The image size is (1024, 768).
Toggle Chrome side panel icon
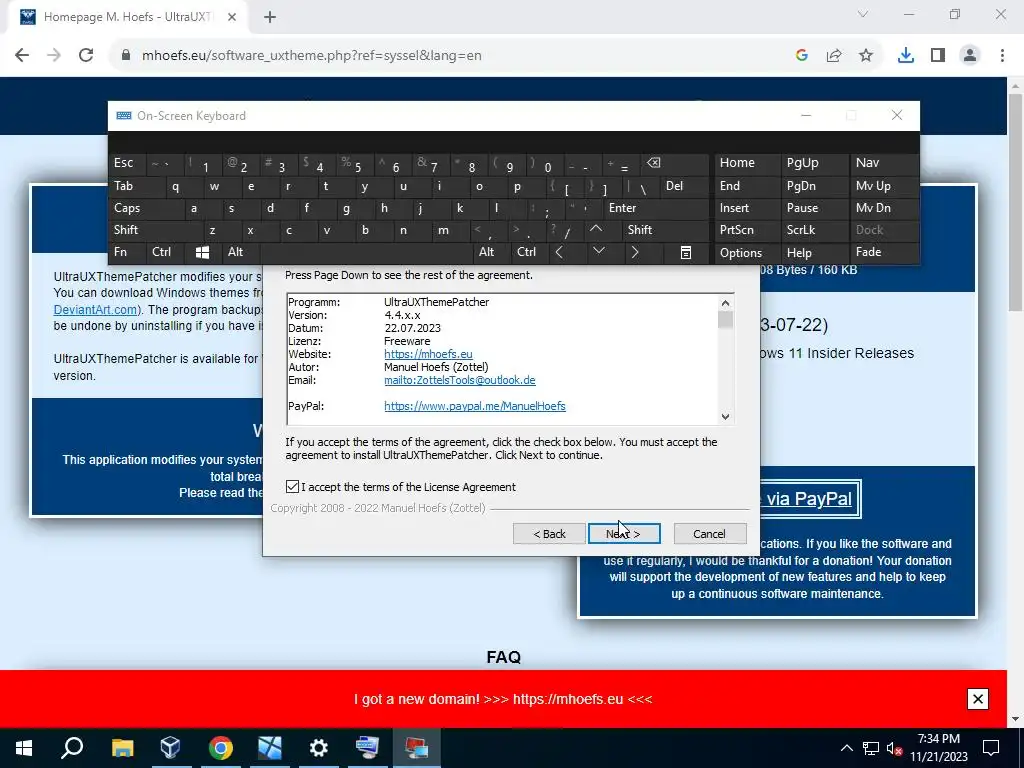(x=938, y=56)
